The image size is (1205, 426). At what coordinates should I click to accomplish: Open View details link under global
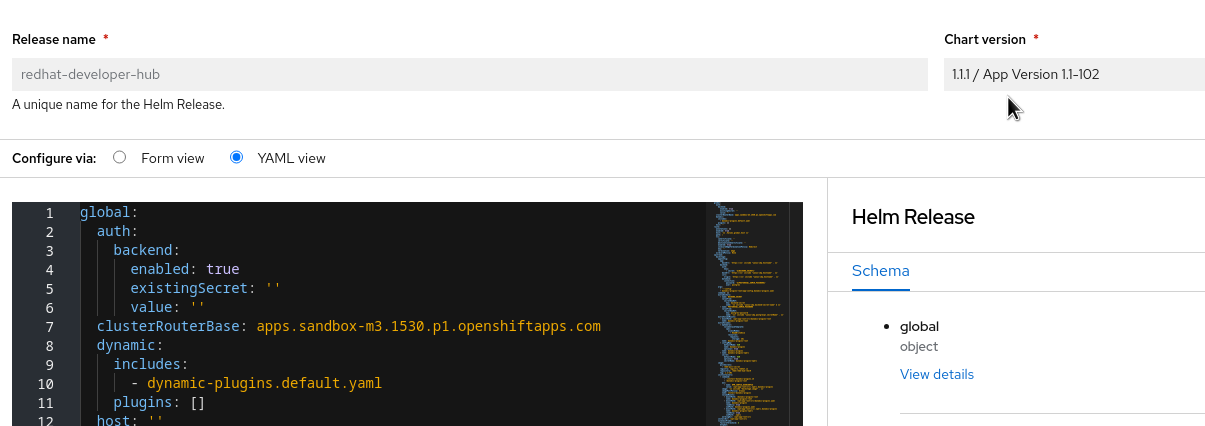click(937, 374)
